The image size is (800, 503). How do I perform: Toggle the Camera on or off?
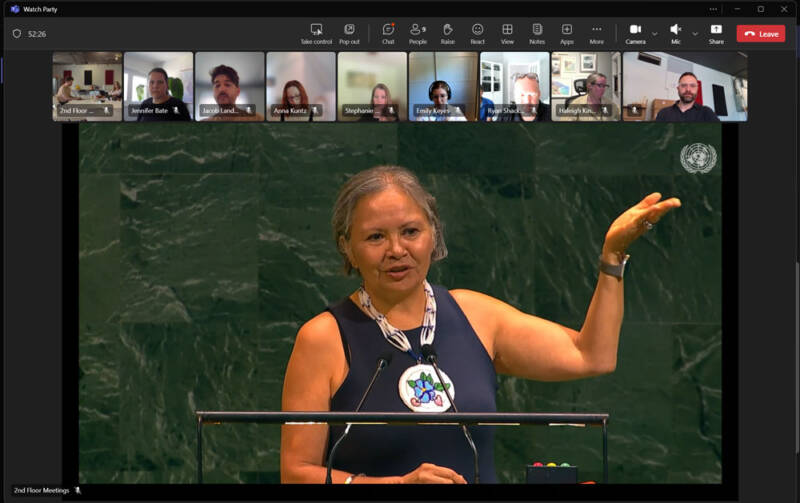click(635, 34)
